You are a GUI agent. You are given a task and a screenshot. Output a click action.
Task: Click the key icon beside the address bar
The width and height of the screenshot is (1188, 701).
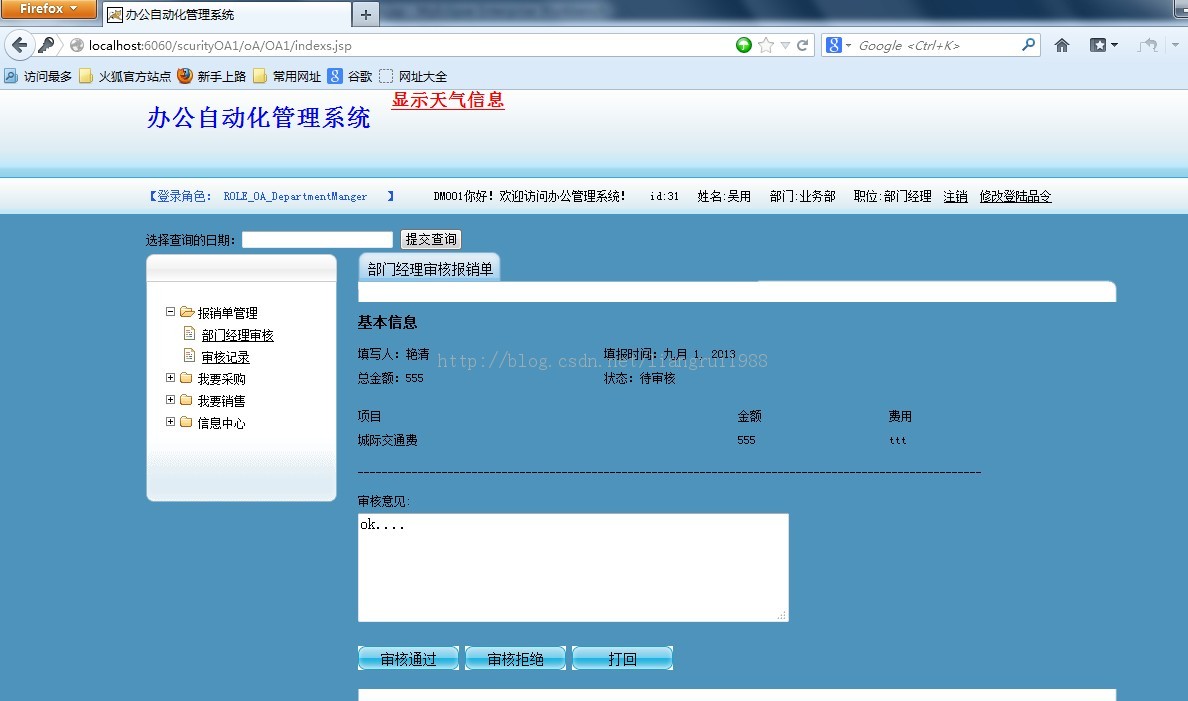click(x=47, y=44)
